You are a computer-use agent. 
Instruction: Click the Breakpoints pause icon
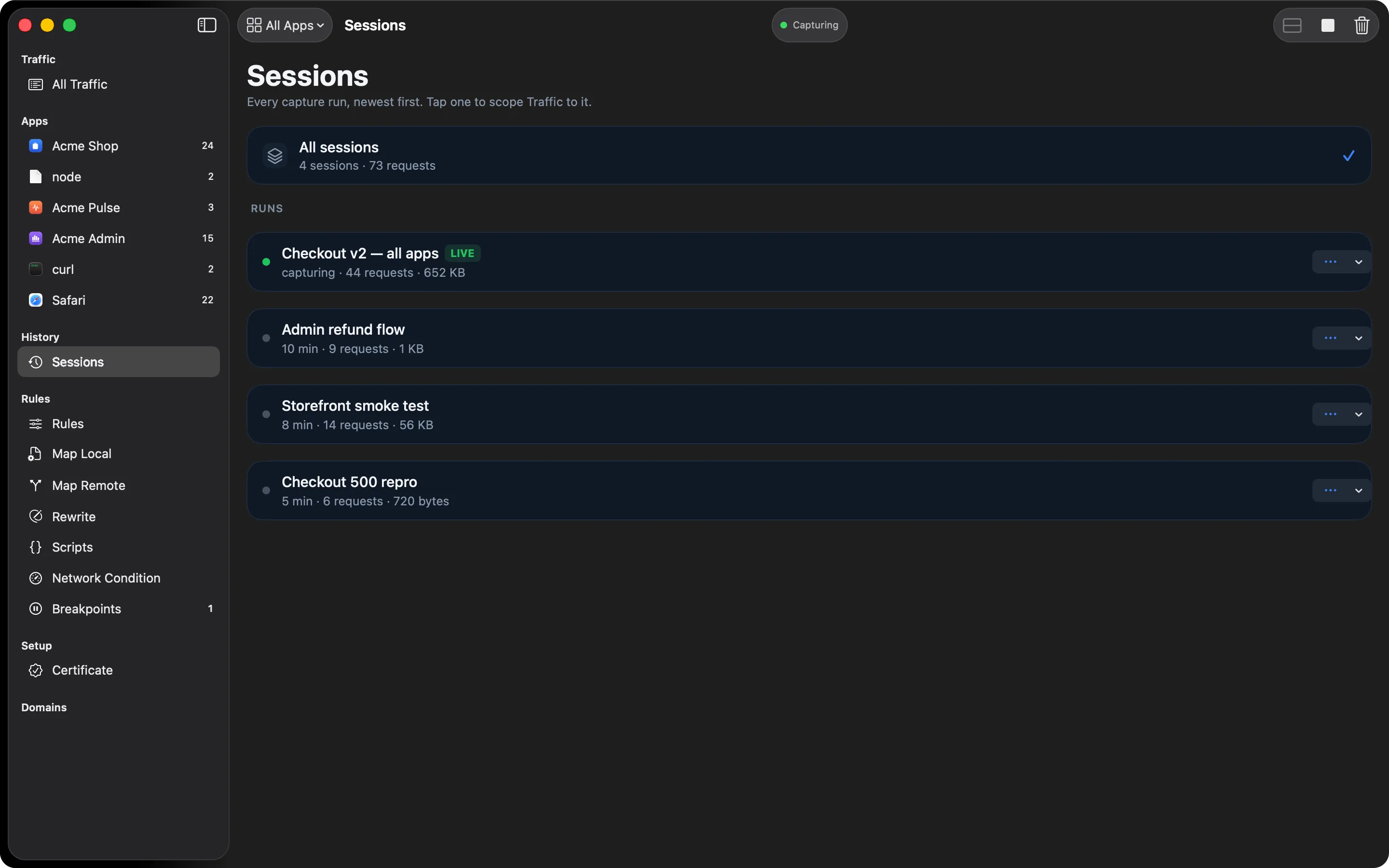pos(36,609)
